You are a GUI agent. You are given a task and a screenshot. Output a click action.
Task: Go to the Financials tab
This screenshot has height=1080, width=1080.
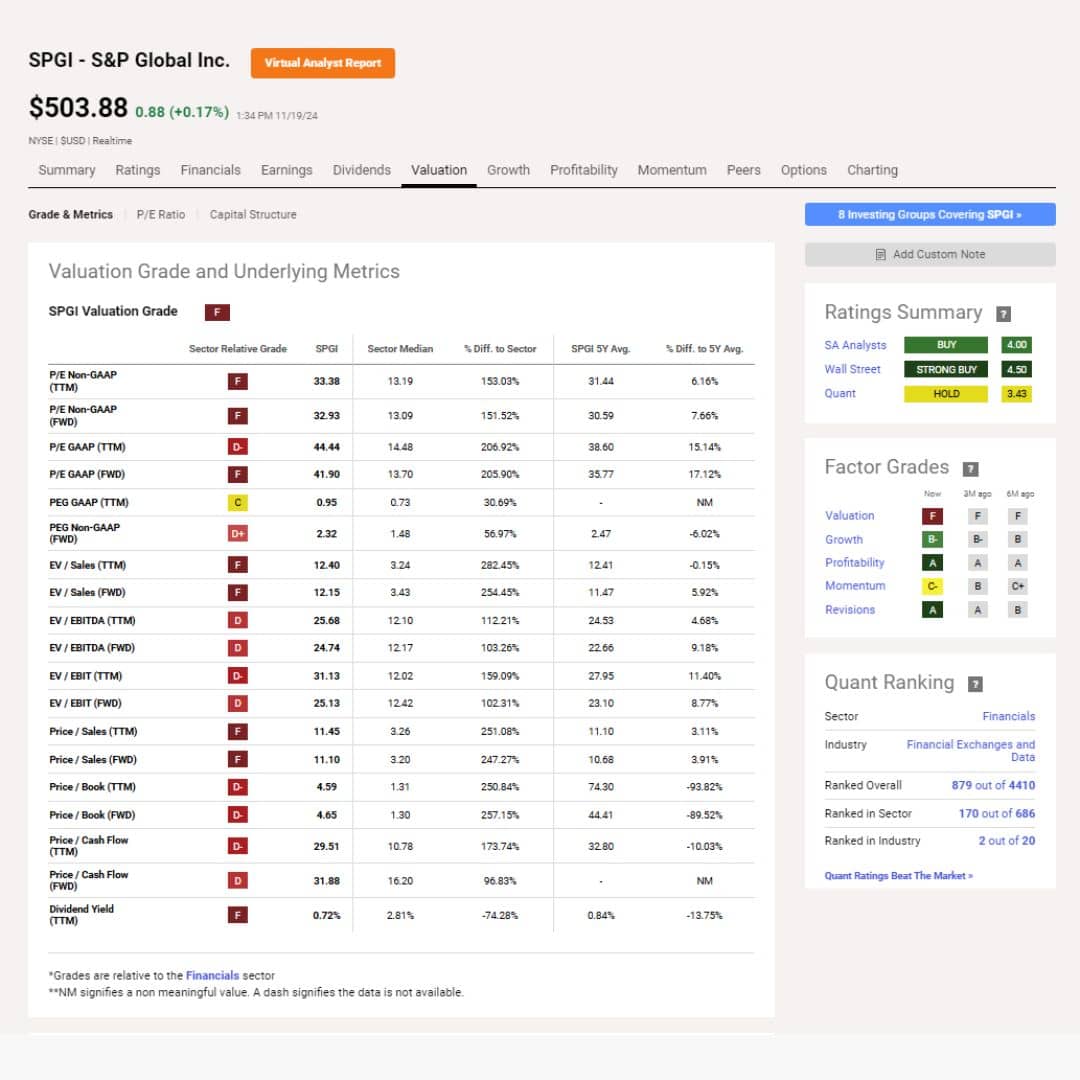(x=211, y=170)
